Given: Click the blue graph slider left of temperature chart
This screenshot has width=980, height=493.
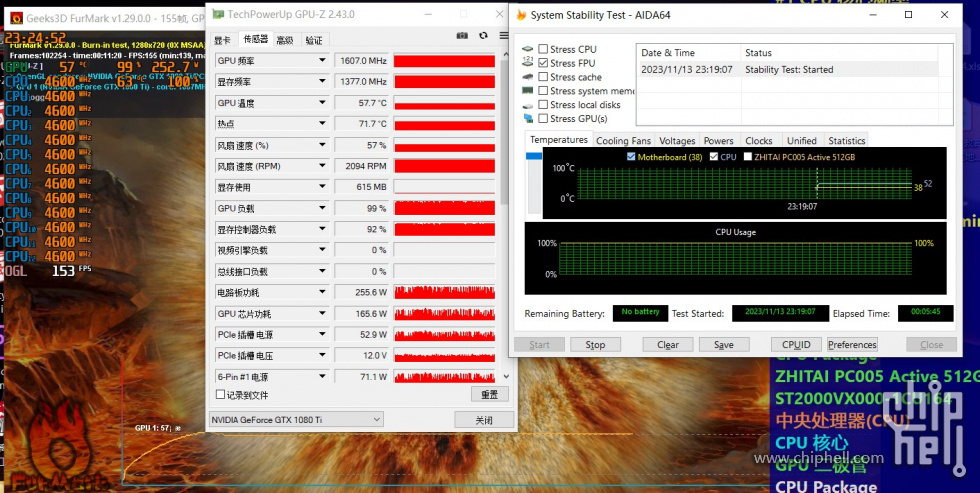Looking at the screenshot, I should (534, 156).
